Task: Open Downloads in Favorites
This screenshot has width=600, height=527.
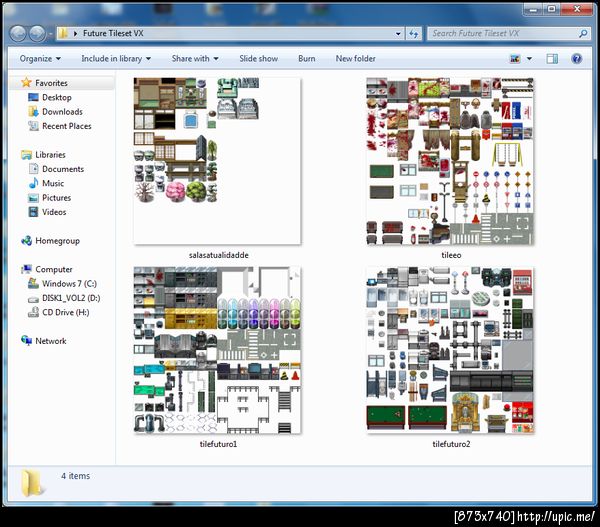Action: pyautogui.click(x=62, y=112)
